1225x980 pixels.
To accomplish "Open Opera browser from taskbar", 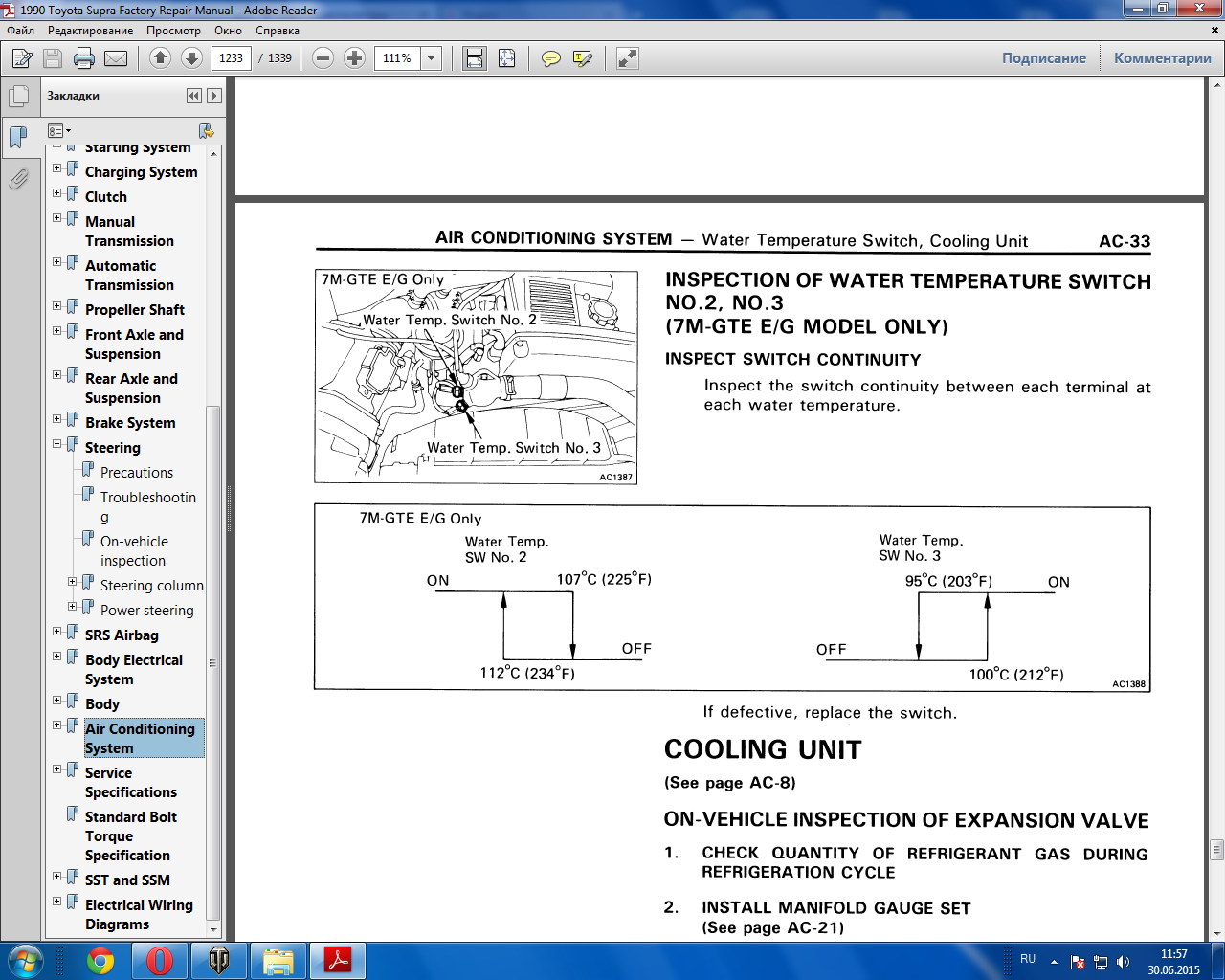I will pyautogui.click(x=160, y=960).
